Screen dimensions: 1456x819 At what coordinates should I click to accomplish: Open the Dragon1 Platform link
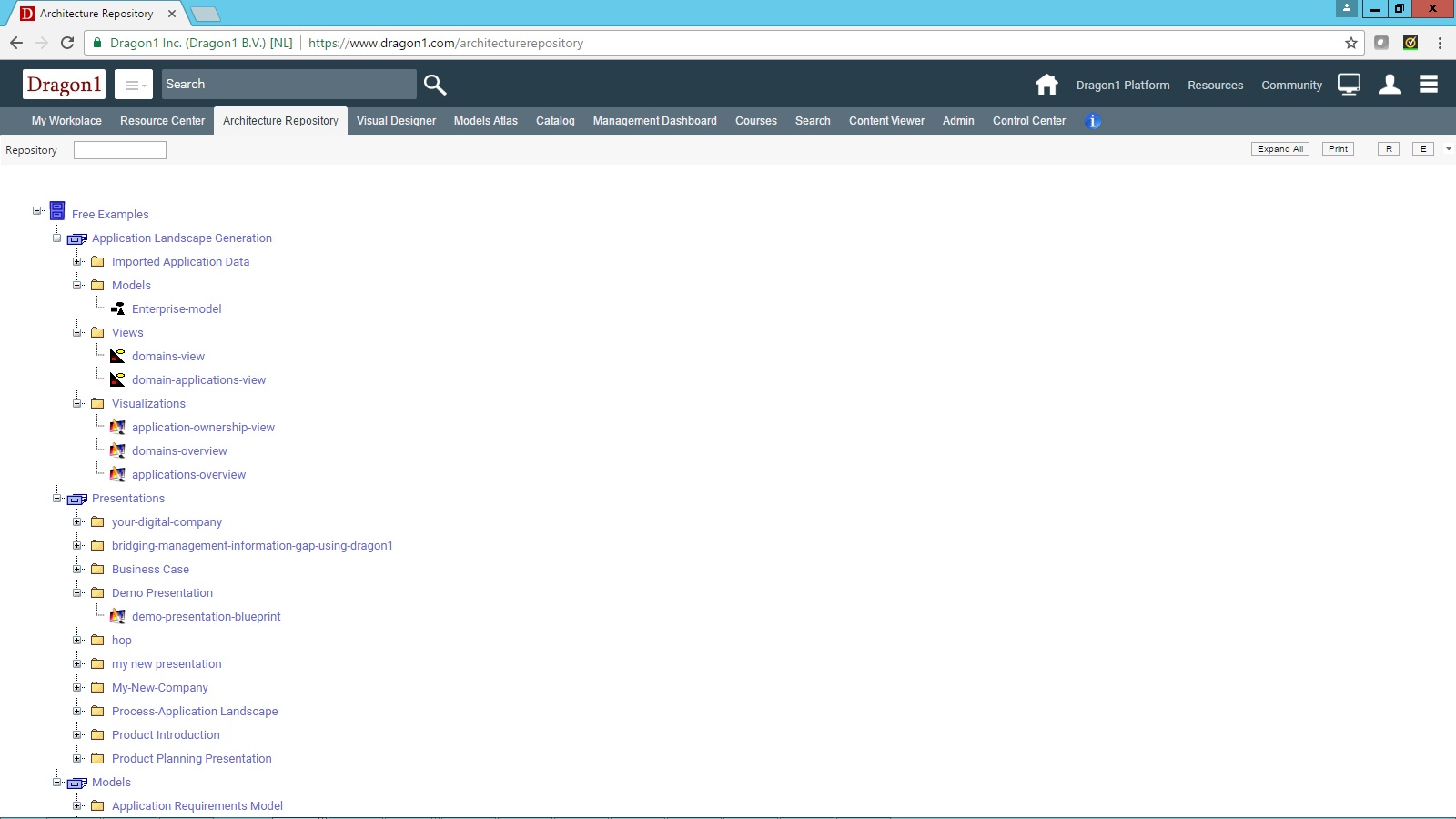(x=1123, y=85)
